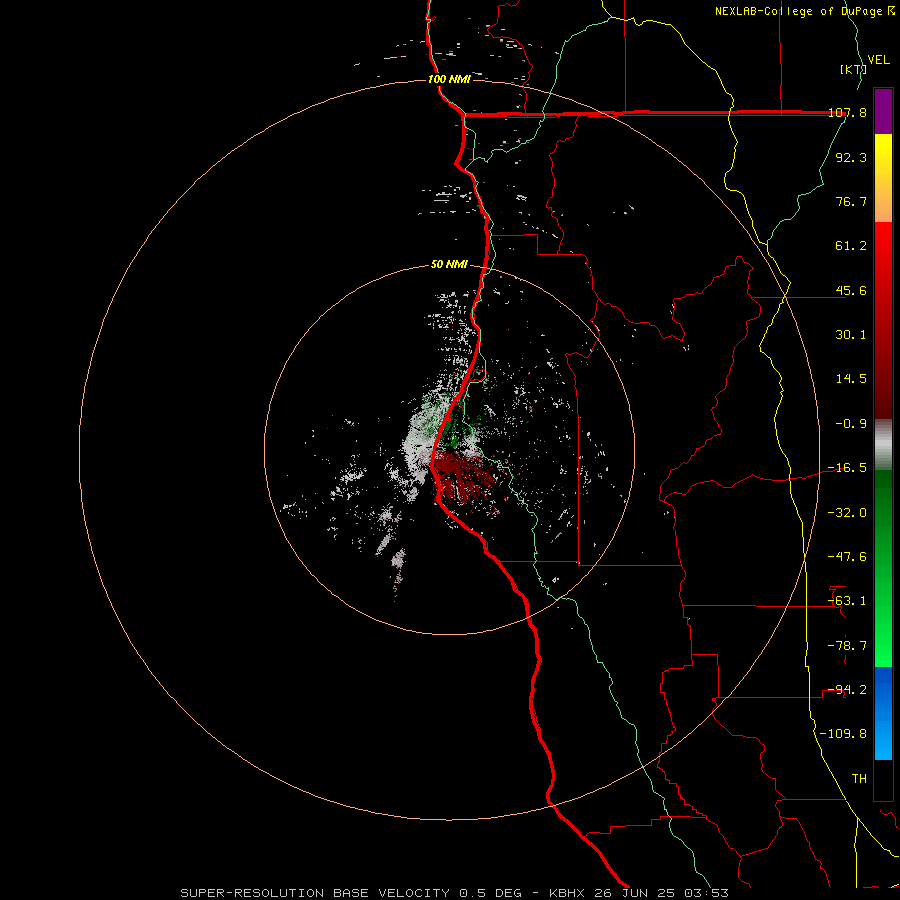Click the Super-Resolution Base Velocity caption
This screenshot has height=900, width=900.
coord(455,893)
